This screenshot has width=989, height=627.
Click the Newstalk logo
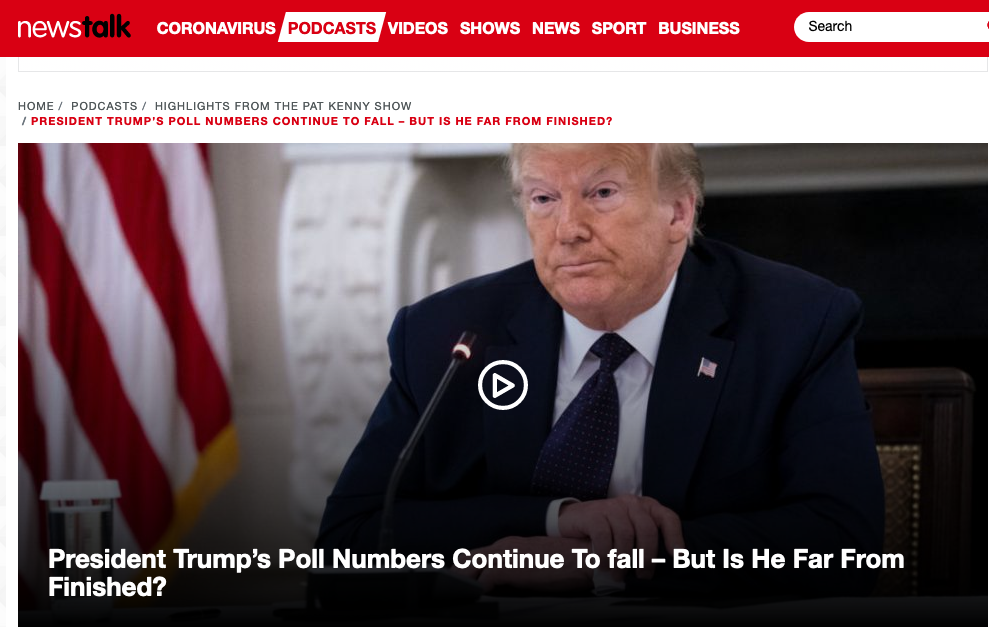[74, 27]
